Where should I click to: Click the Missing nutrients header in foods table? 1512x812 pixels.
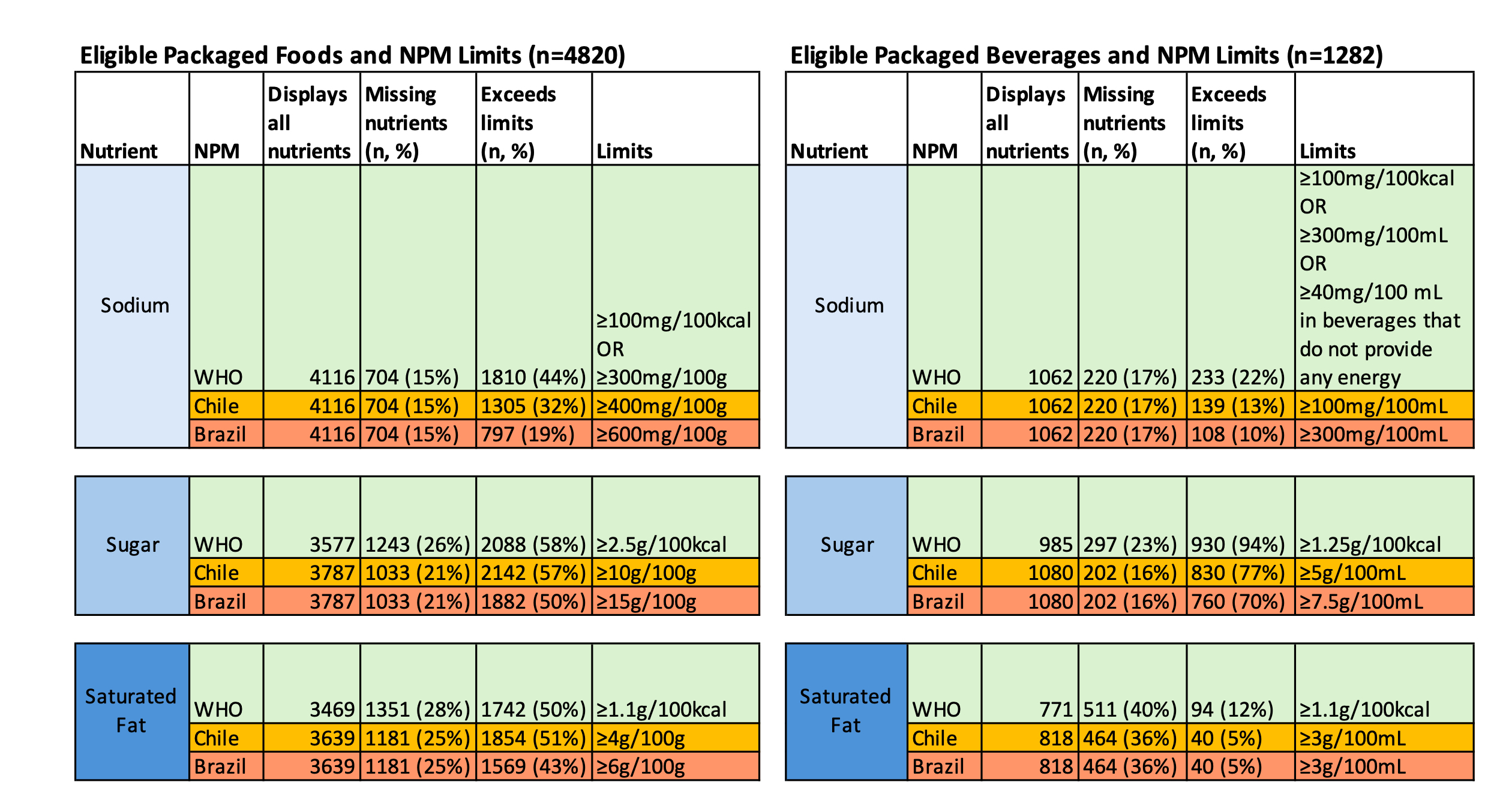tap(406, 122)
